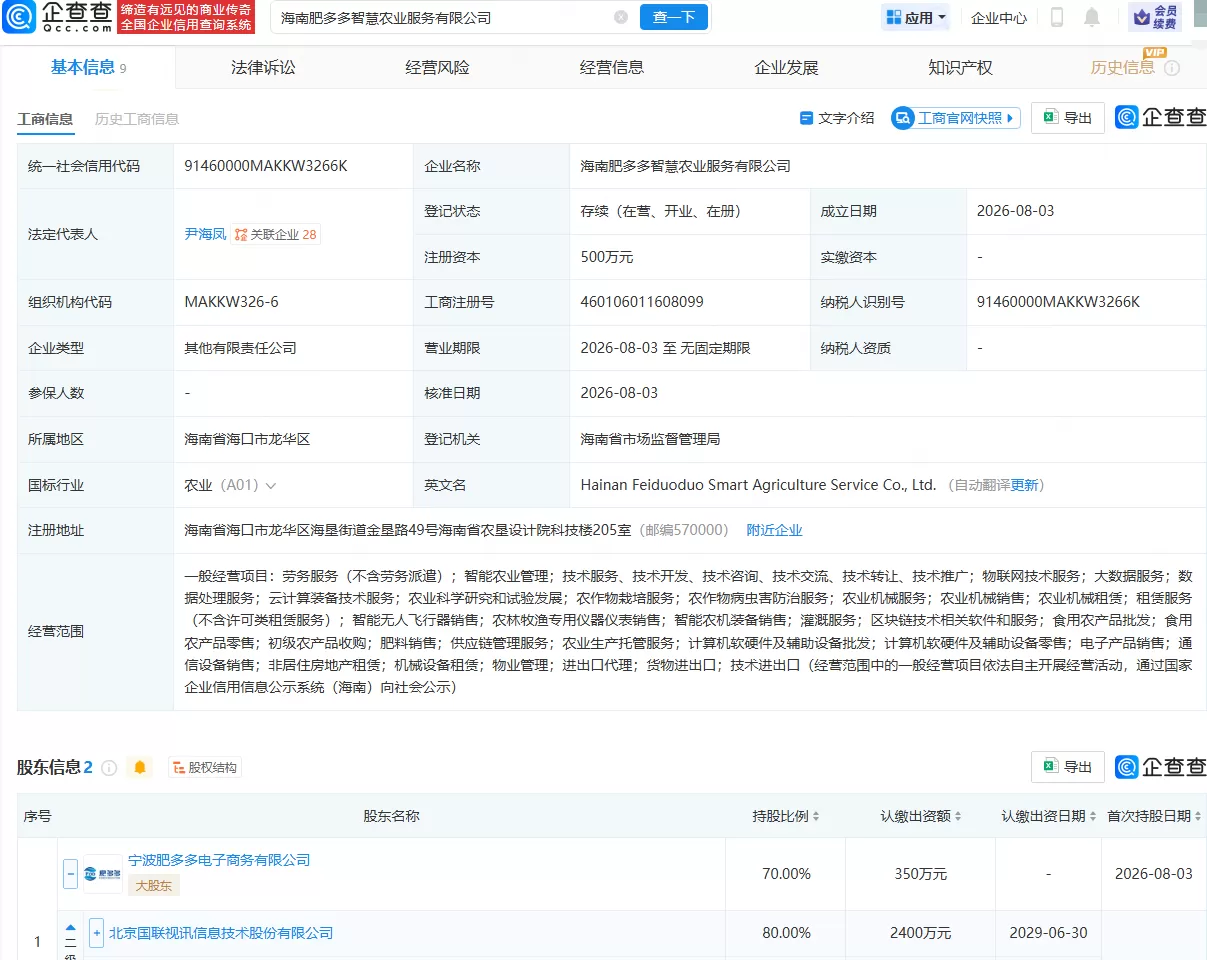This screenshot has height=960, width=1207.
Task: Switch to 企业发展 tab
Action: tap(786, 68)
